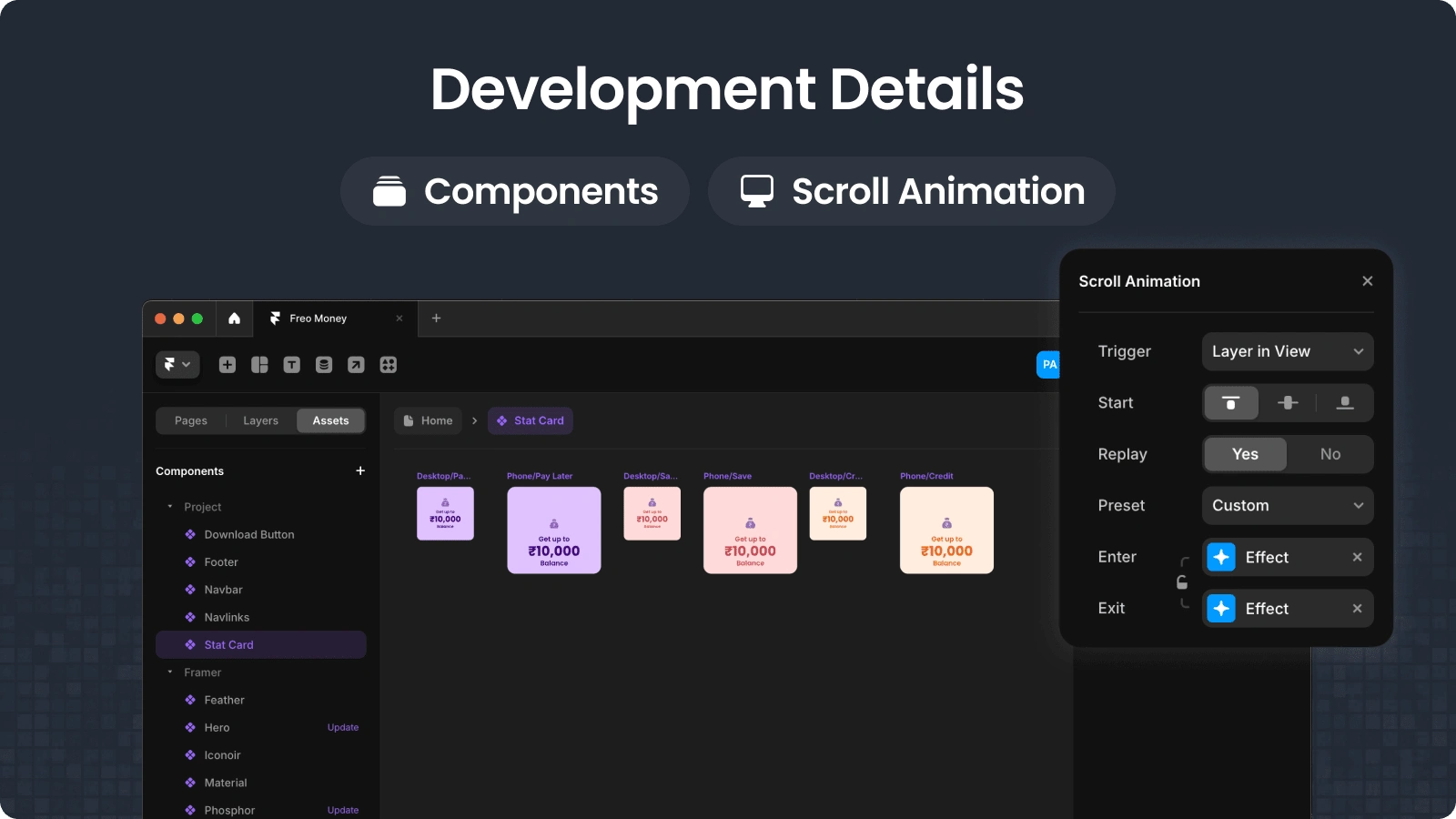Screen dimensions: 1456x819
Task: Collapse the Project group in Components
Action: coord(170,507)
